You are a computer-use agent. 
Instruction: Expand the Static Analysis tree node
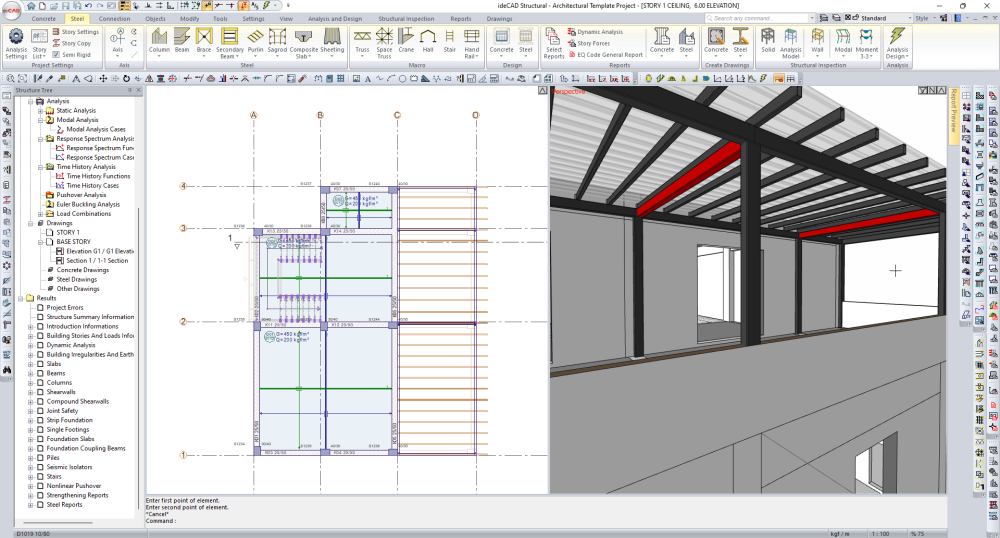click(40, 110)
